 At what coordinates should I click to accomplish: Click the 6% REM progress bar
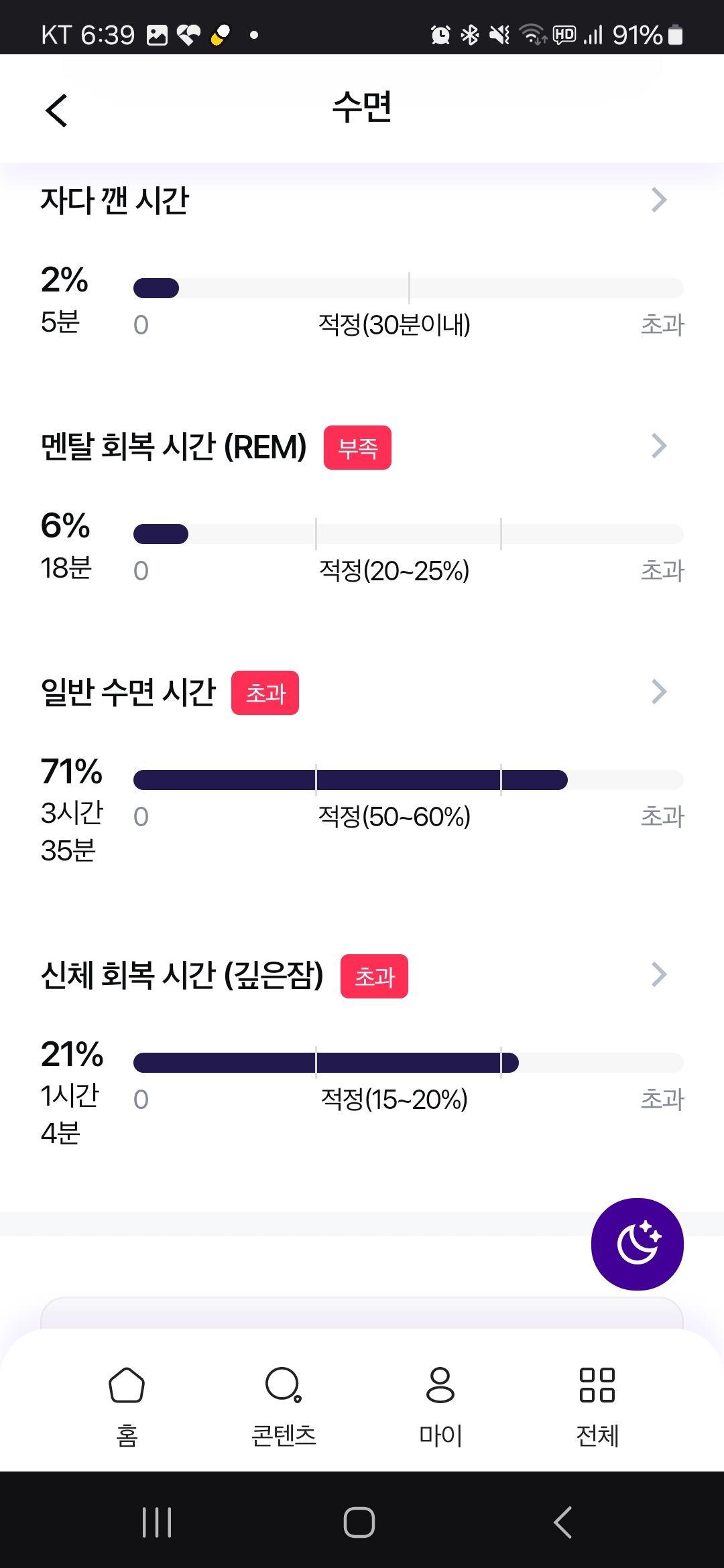408,534
